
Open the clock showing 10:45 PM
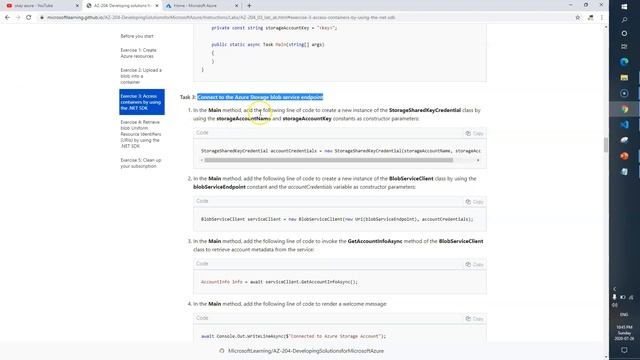(x=624, y=333)
